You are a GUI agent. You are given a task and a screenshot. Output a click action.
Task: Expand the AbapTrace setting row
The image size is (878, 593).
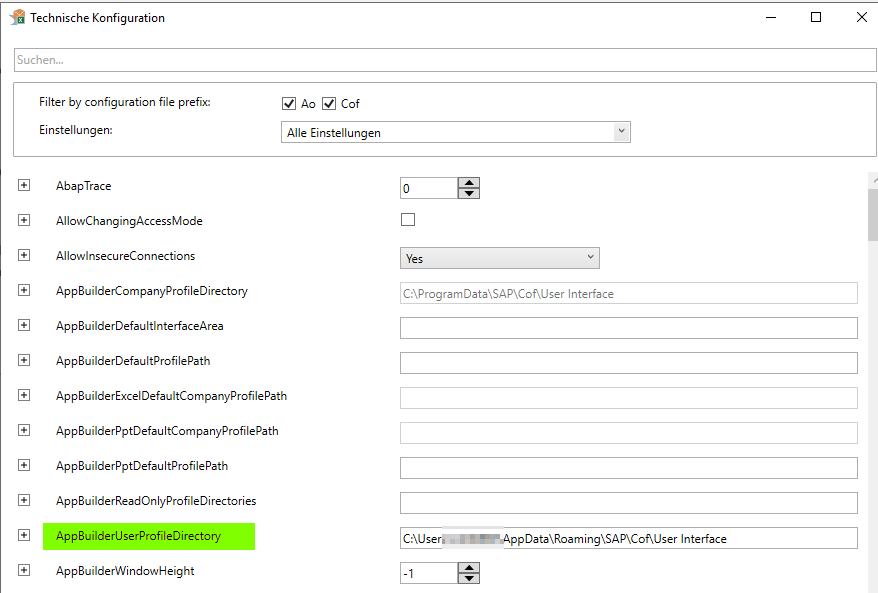[x=24, y=186]
